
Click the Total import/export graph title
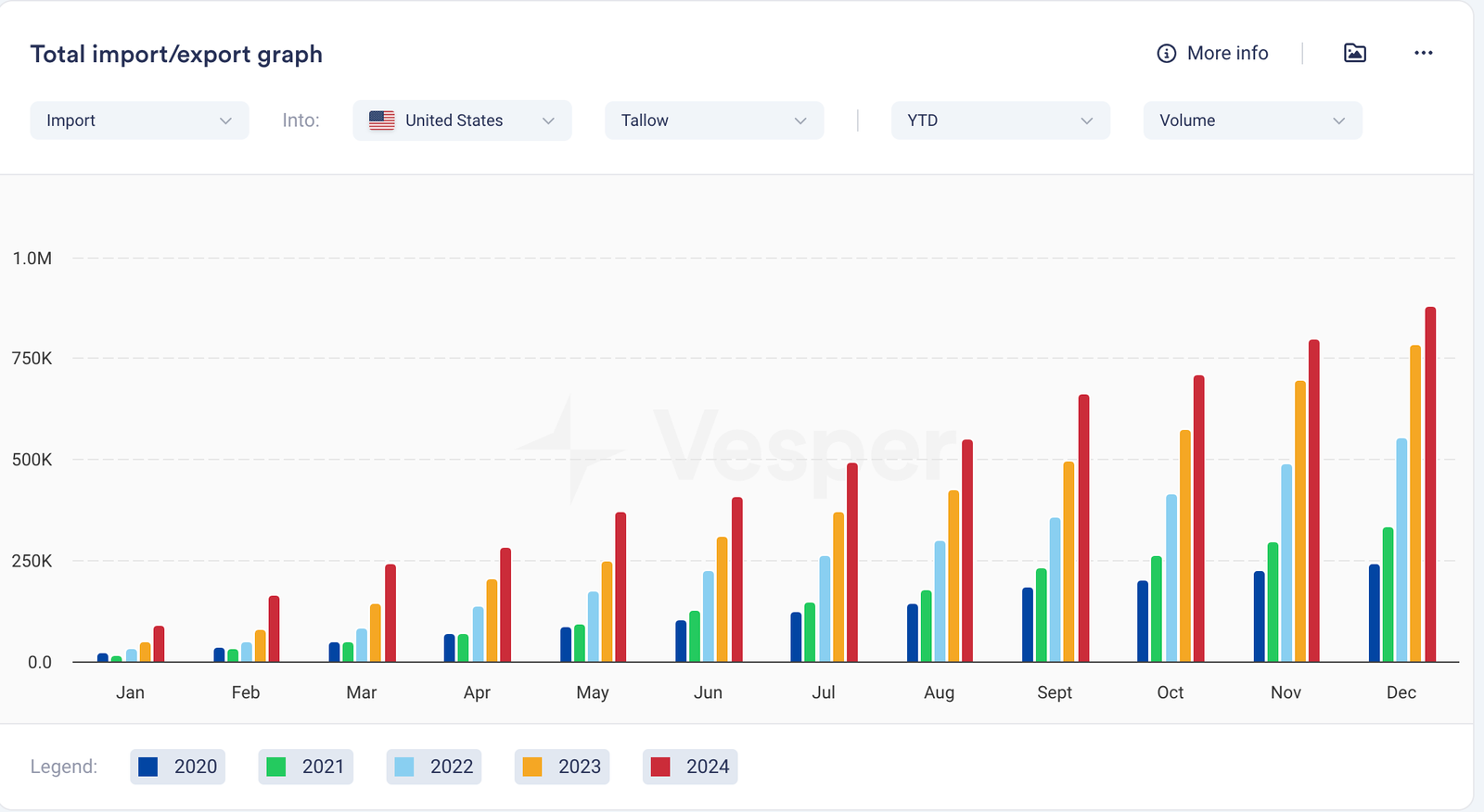click(176, 55)
